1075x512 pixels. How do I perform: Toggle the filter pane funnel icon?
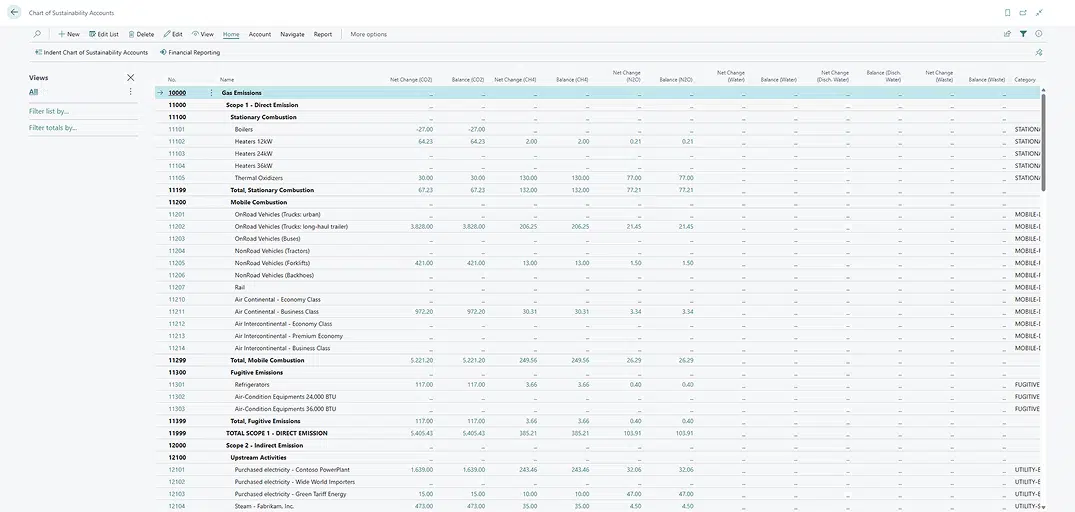point(1024,34)
